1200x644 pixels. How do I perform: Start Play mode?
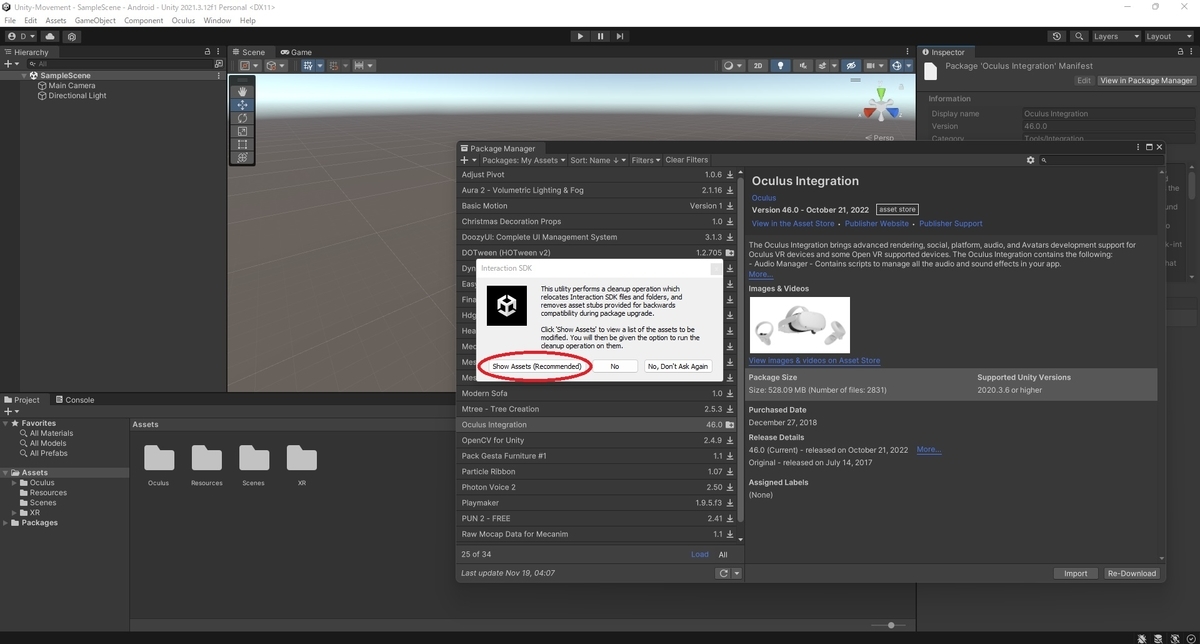pos(580,36)
